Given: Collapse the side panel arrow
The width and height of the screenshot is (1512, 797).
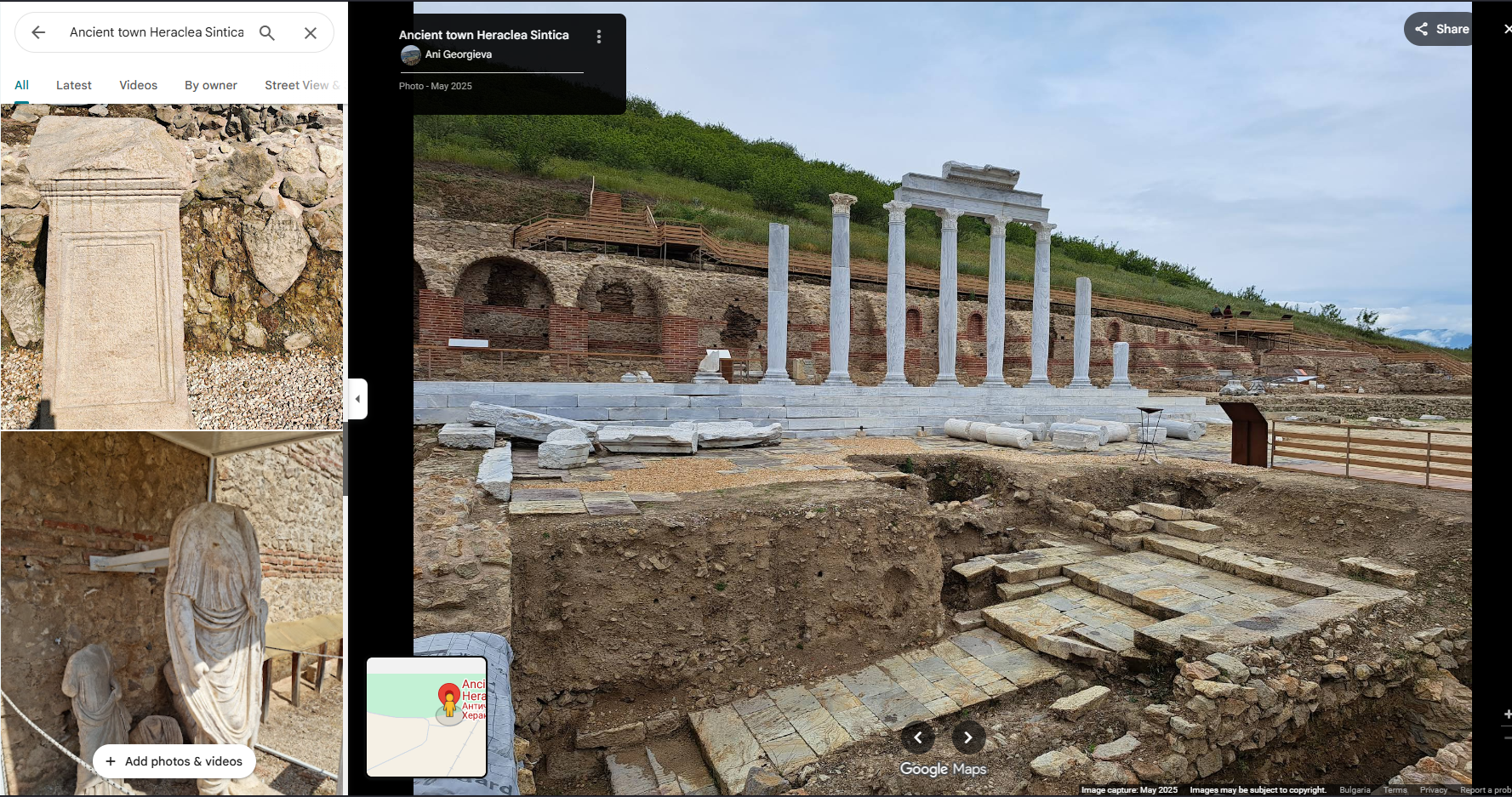Looking at the screenshot, I should pos(358,399).
